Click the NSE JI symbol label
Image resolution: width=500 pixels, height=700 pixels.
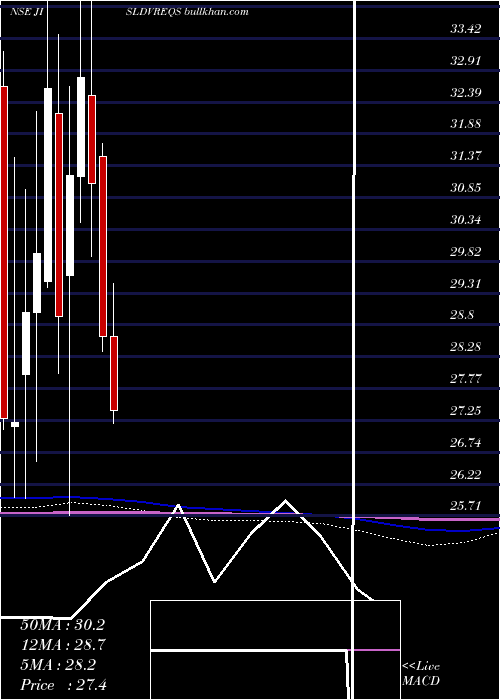coord(26,12)
